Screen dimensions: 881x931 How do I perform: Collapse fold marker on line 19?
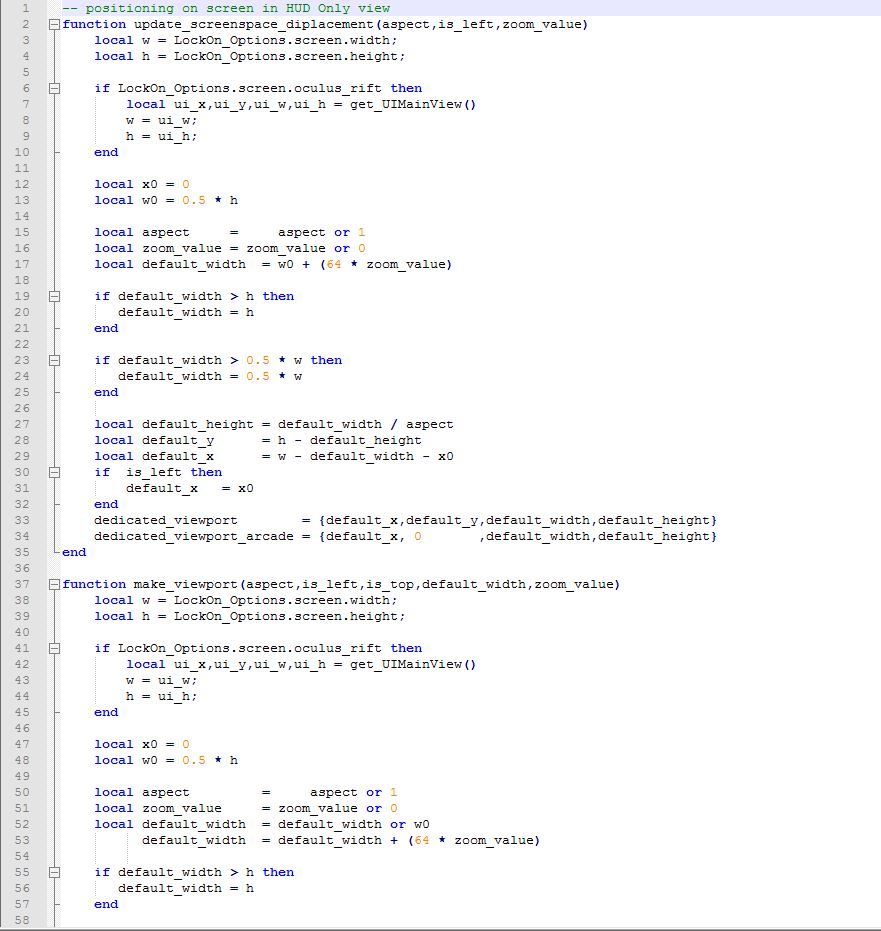coord(56,296)
